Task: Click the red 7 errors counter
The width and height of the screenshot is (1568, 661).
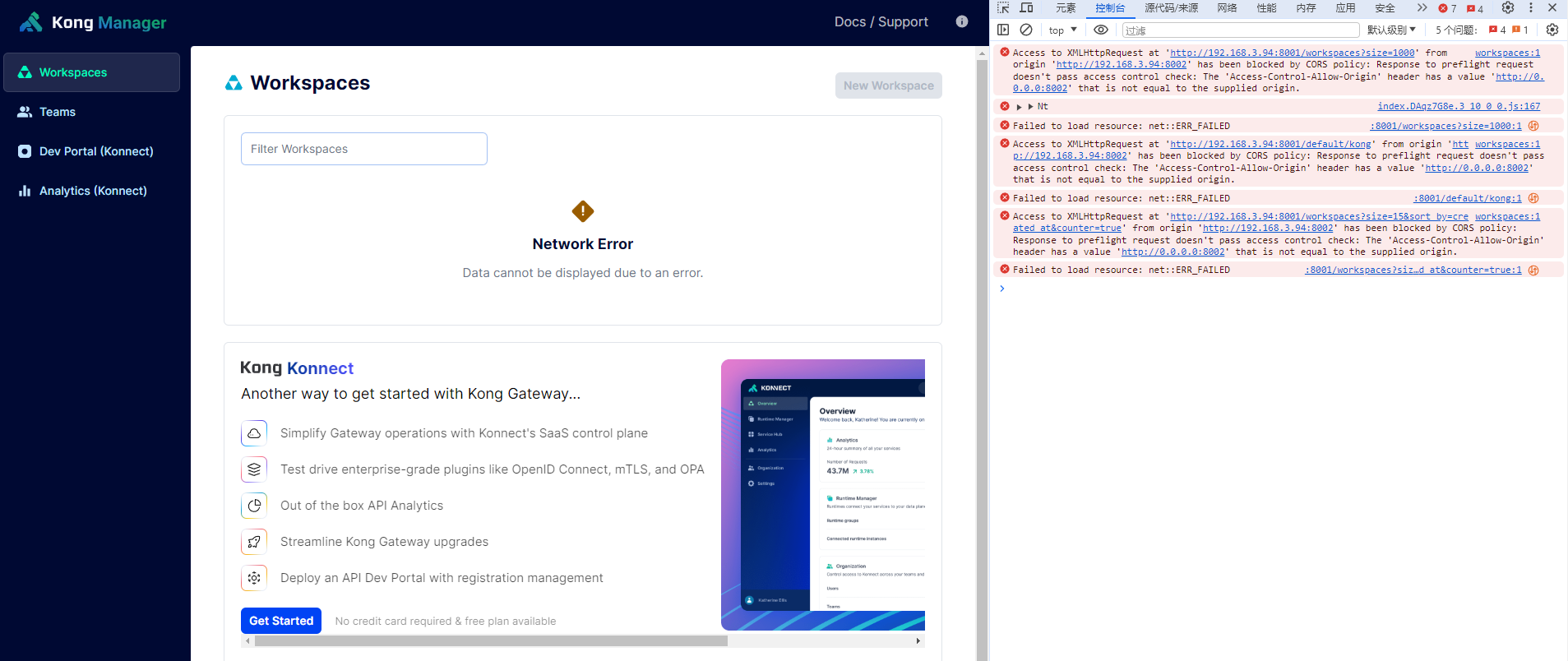Action: (x=1447, y=8)
